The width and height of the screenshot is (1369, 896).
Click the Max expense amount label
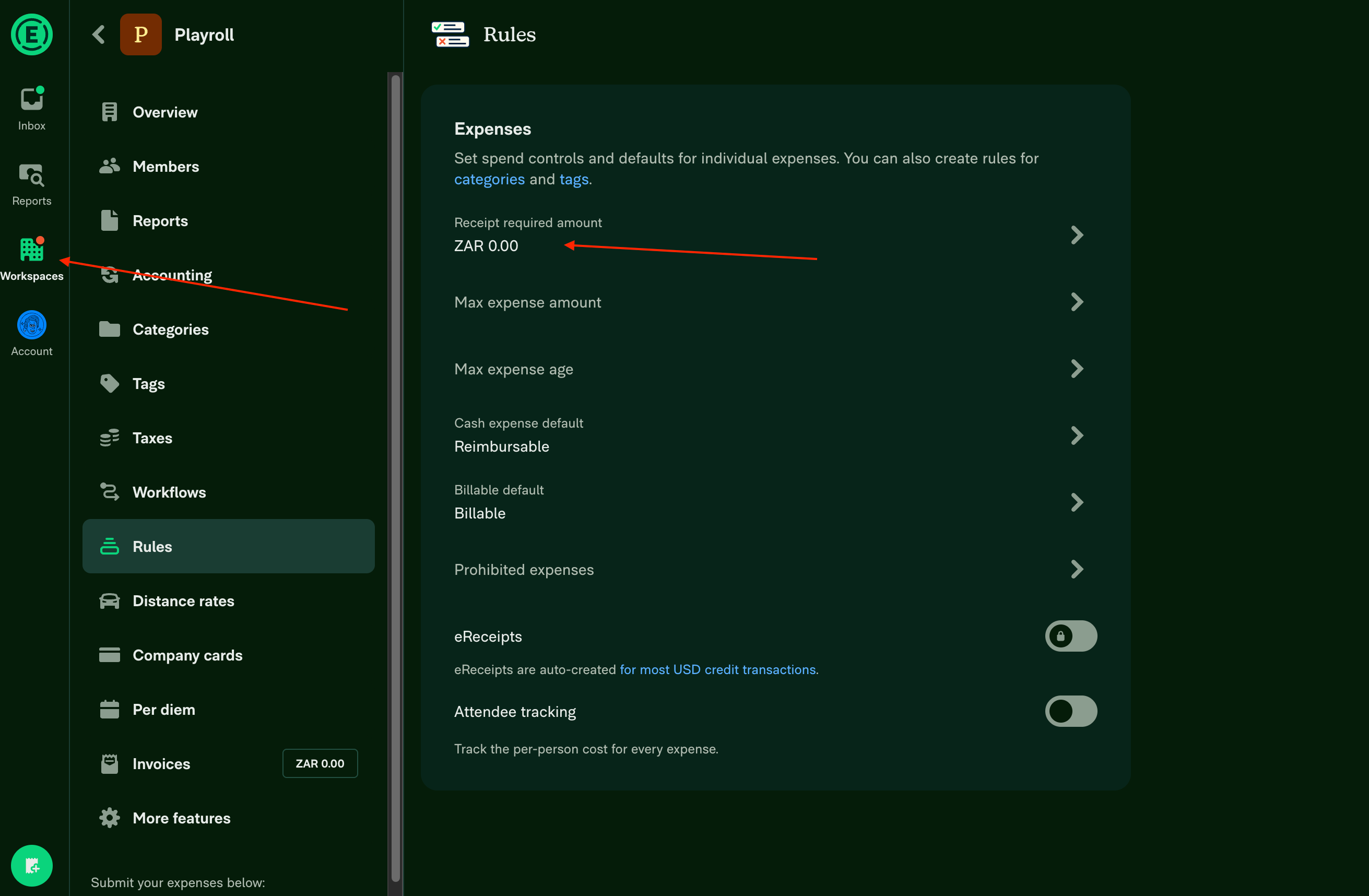pos(527,302)
